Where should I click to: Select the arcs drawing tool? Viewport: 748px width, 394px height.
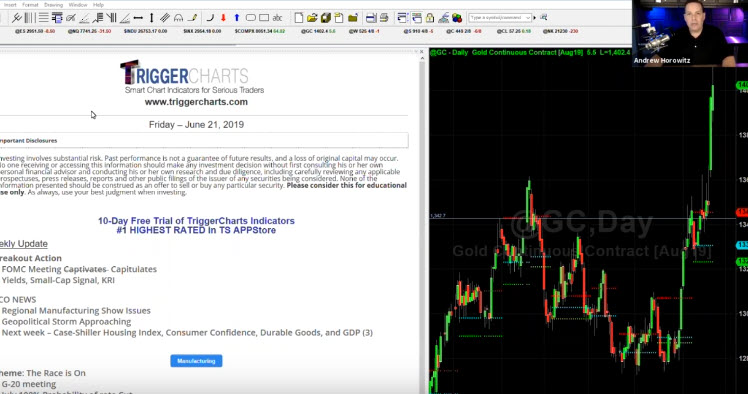click(x=178, y=18)
